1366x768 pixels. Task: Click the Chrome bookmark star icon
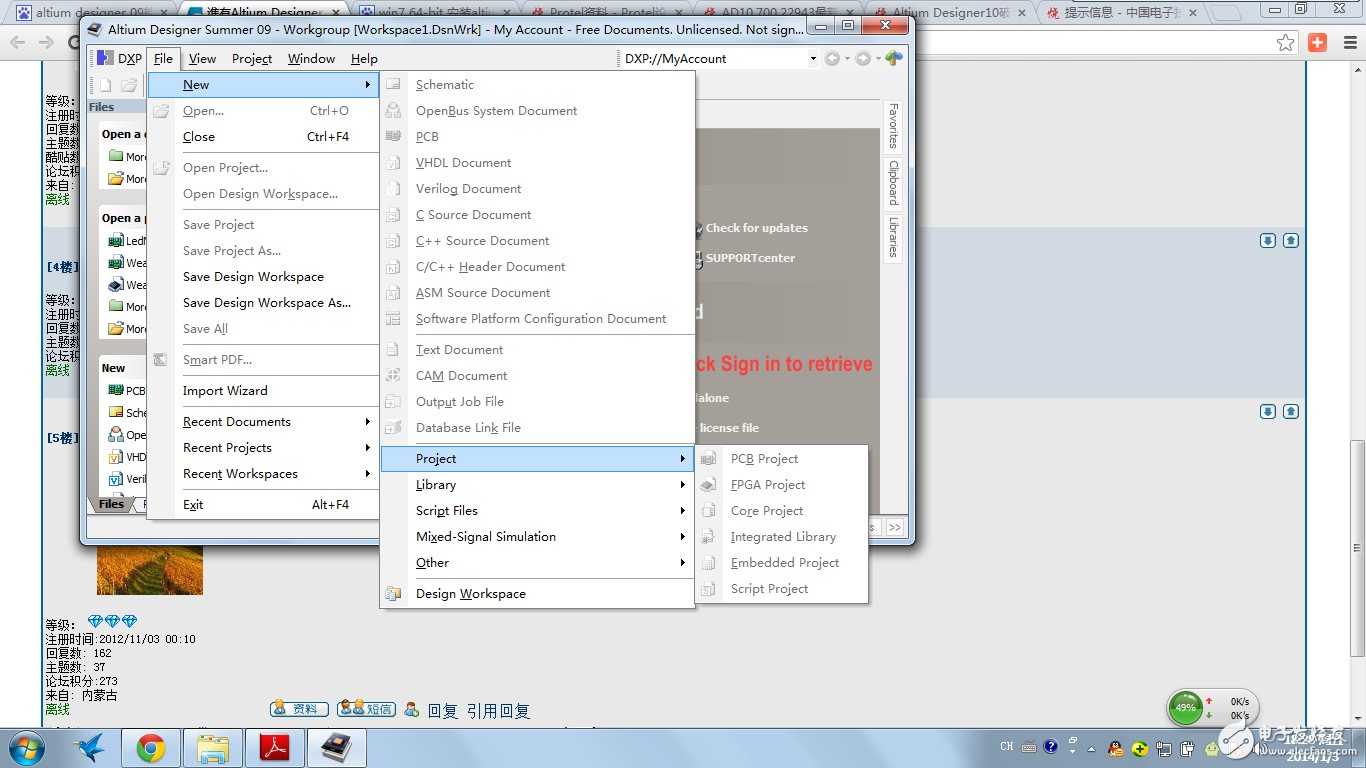[1285, 42]
